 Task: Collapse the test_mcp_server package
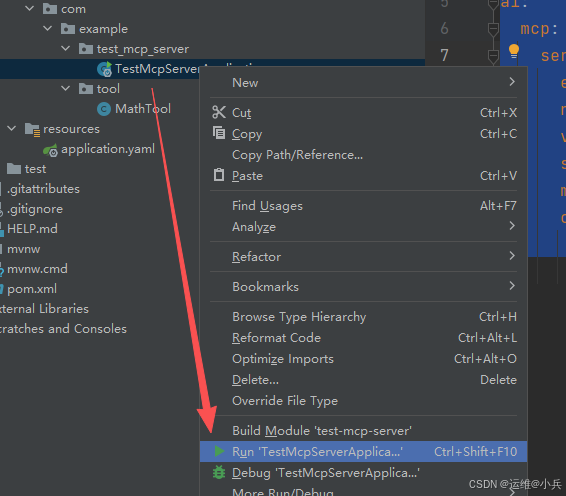(66, 48)
